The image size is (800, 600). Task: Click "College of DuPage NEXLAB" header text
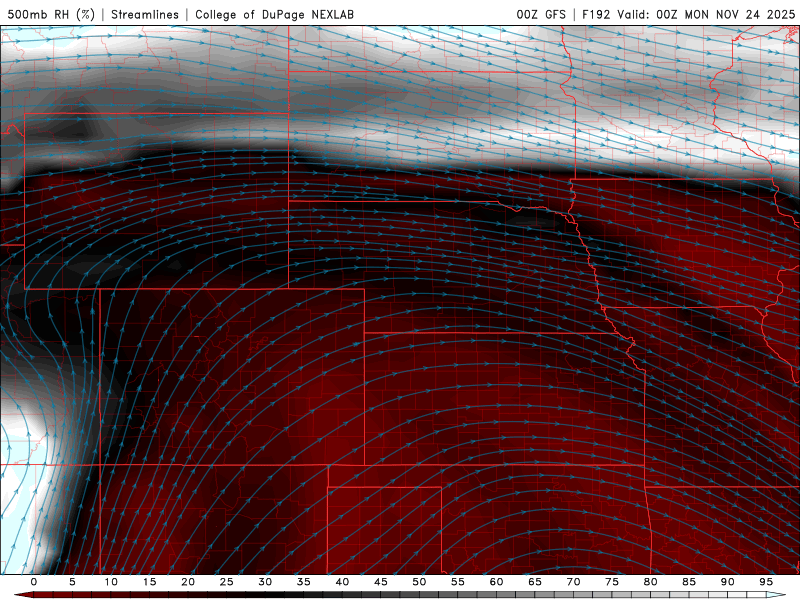pos(274,14)
